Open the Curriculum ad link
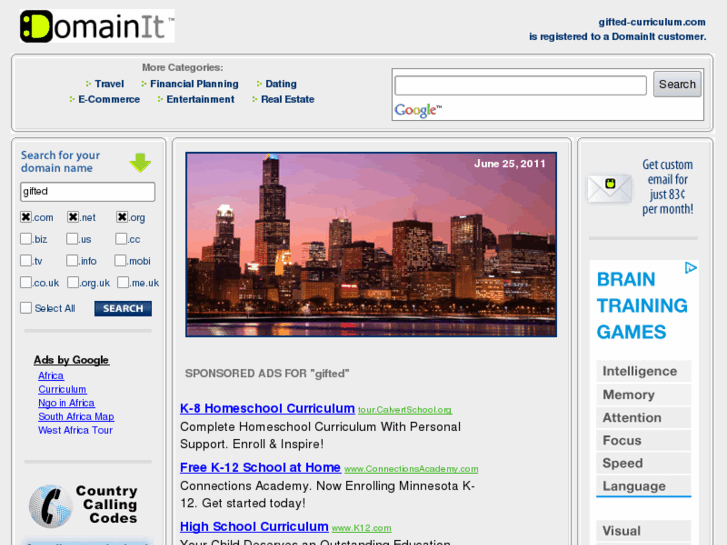 [x=62, y=389]
